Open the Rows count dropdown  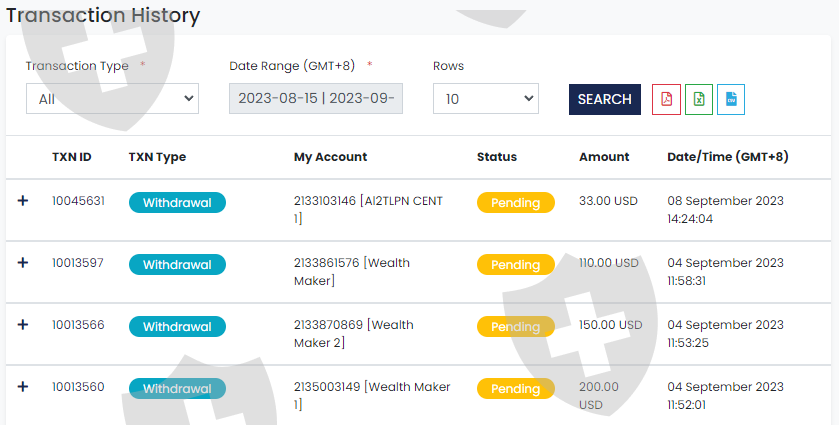485,99
